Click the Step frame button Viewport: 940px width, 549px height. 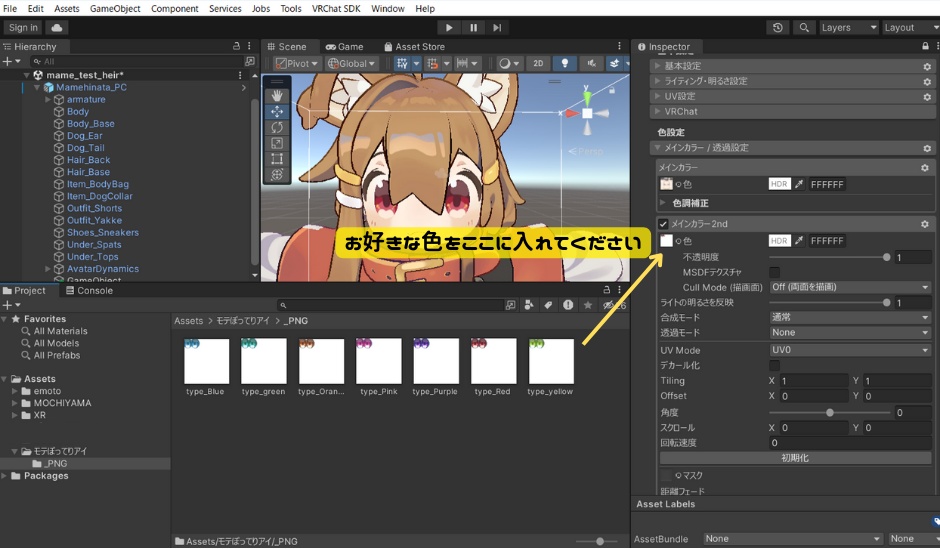[497, 28]
